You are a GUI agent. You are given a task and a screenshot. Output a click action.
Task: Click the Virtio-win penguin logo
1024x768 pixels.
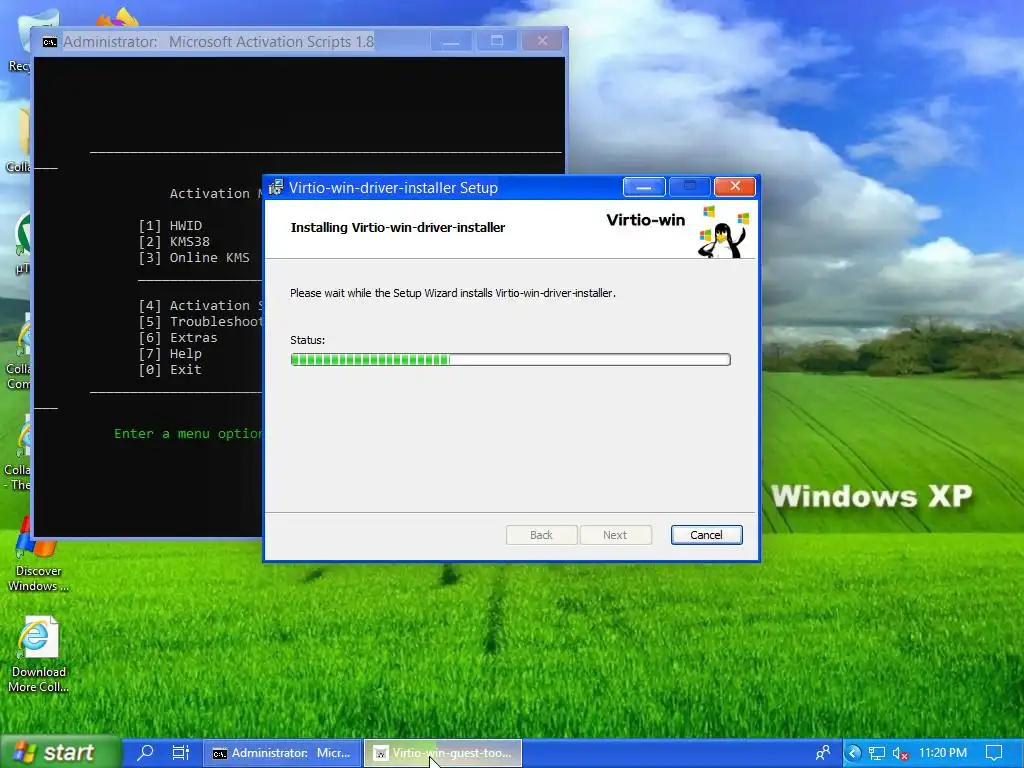tap(723, 232)
